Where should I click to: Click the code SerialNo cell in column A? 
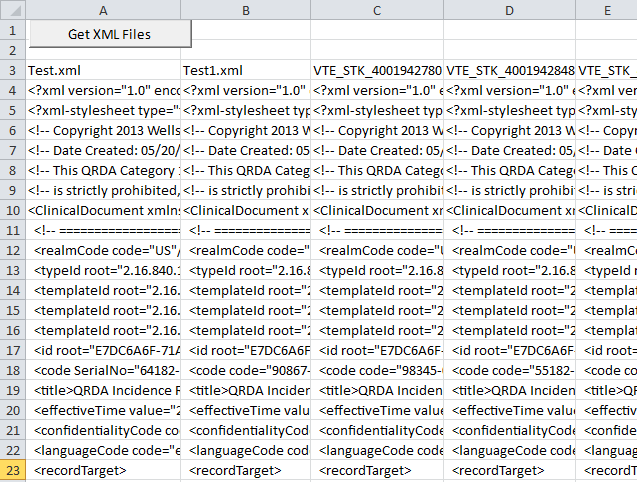coord(103,370)
